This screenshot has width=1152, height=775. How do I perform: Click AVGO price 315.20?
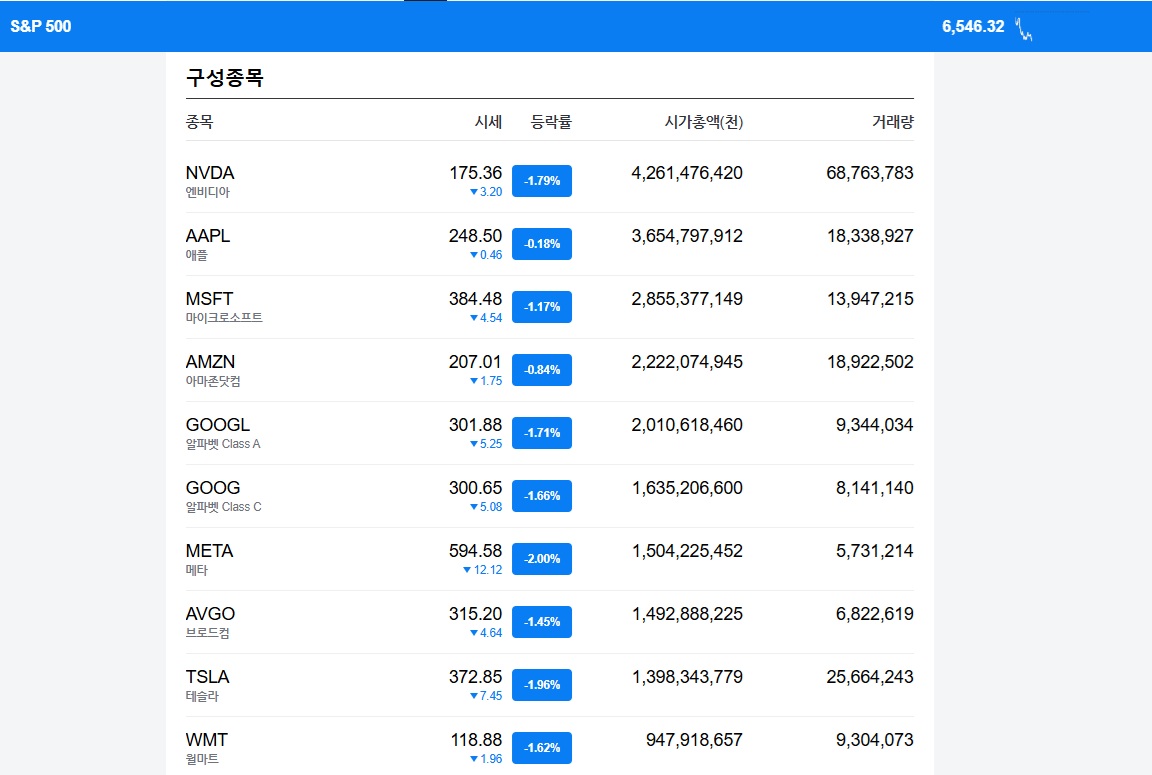(475, 614)
